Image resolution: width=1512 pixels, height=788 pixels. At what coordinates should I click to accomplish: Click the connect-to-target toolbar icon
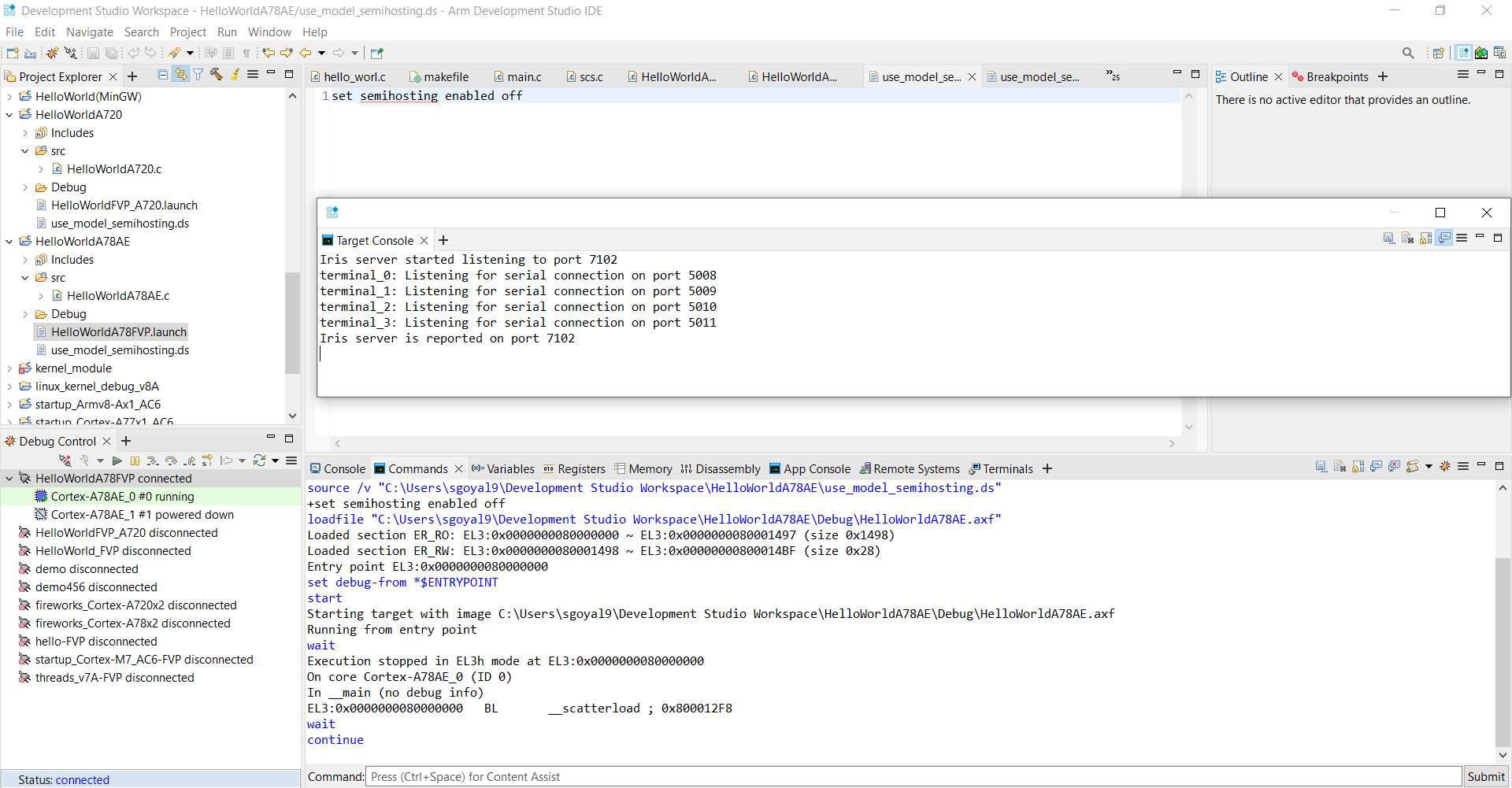(71, 53)
